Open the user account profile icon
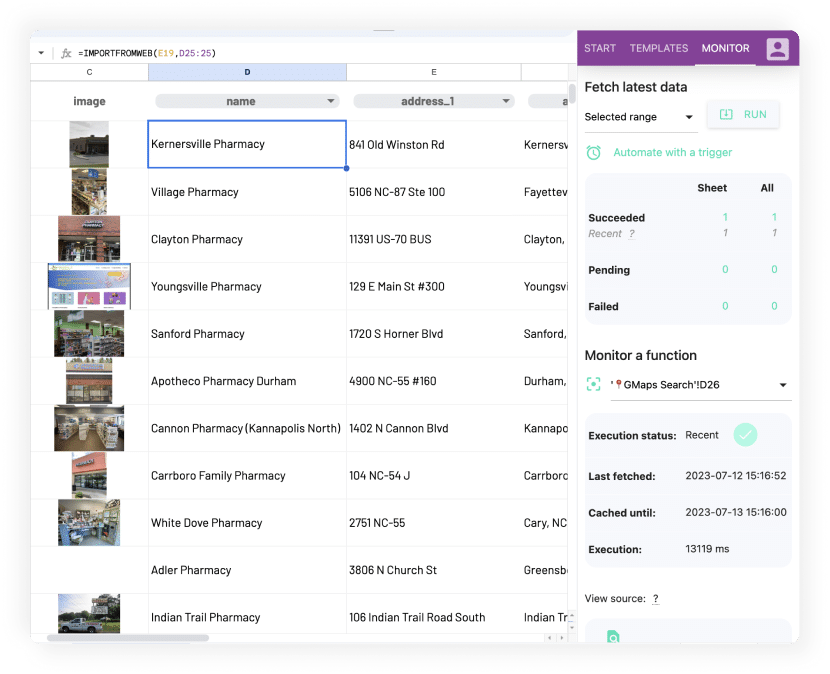The width and height of the screenshot is (830, 674). click(777, 49)
